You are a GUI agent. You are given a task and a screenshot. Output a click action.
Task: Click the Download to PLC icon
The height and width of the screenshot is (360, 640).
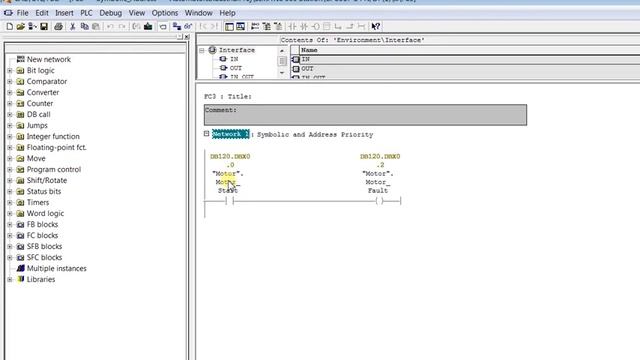(148, 27)
